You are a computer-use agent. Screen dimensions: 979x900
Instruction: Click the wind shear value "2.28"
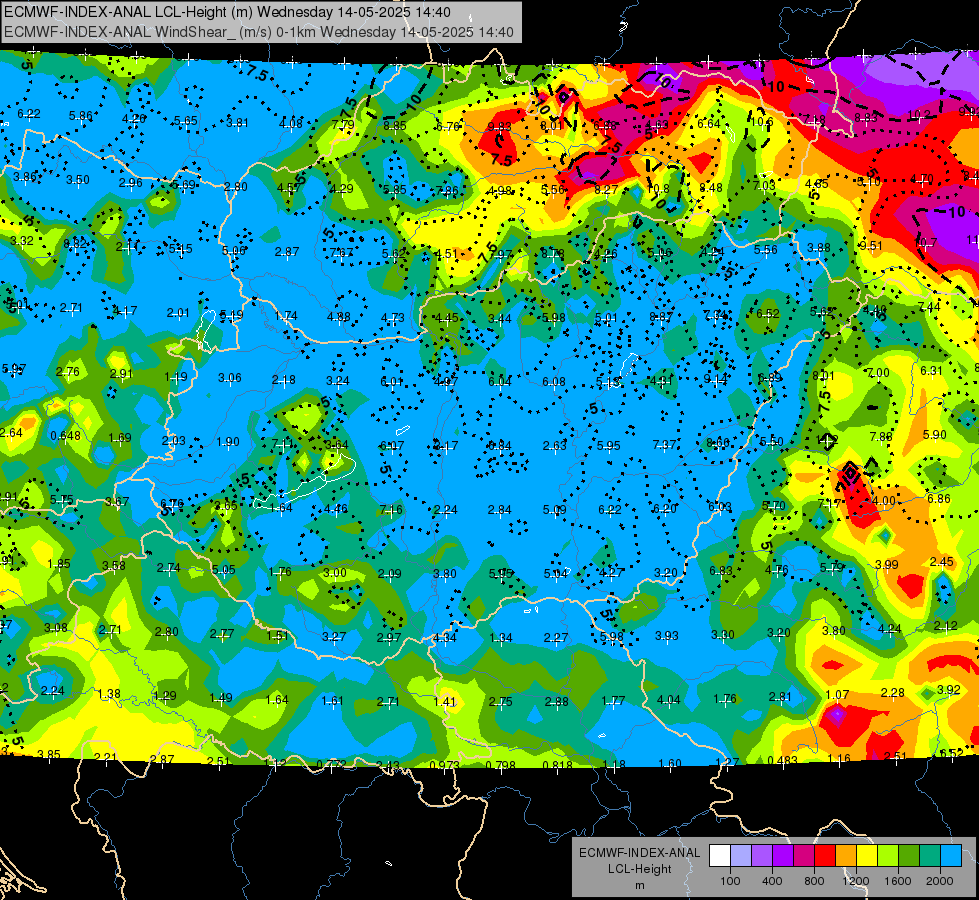[x=893, y=693]
